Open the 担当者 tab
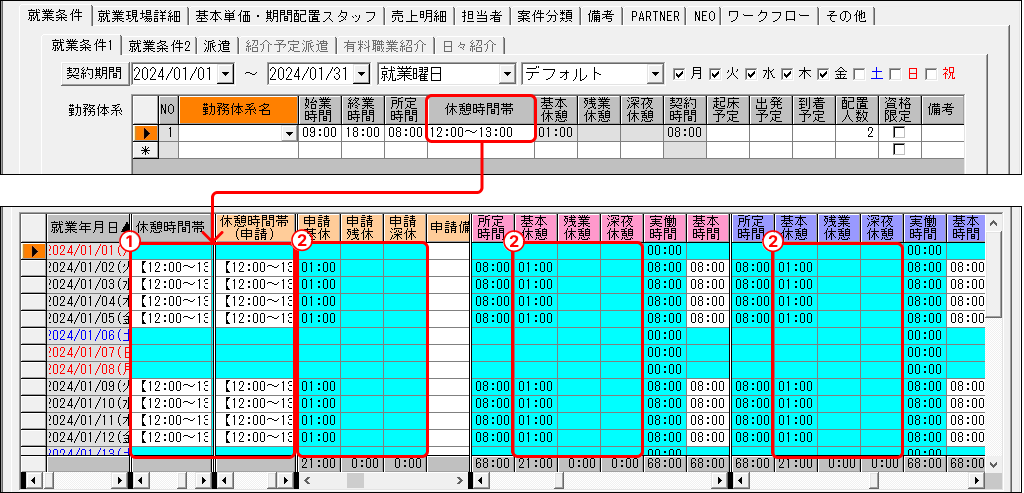Viewport: 1024px width, 493px height. (481, 16)
